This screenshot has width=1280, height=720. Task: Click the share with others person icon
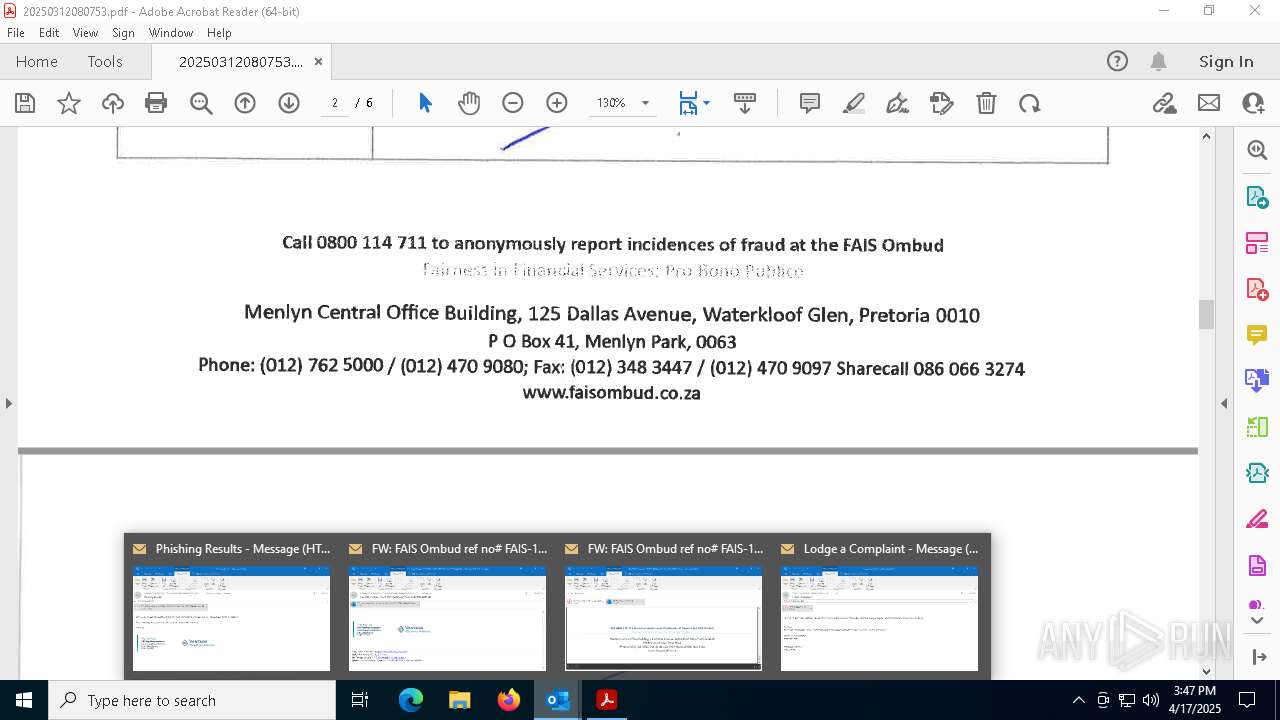(1253, 103)
